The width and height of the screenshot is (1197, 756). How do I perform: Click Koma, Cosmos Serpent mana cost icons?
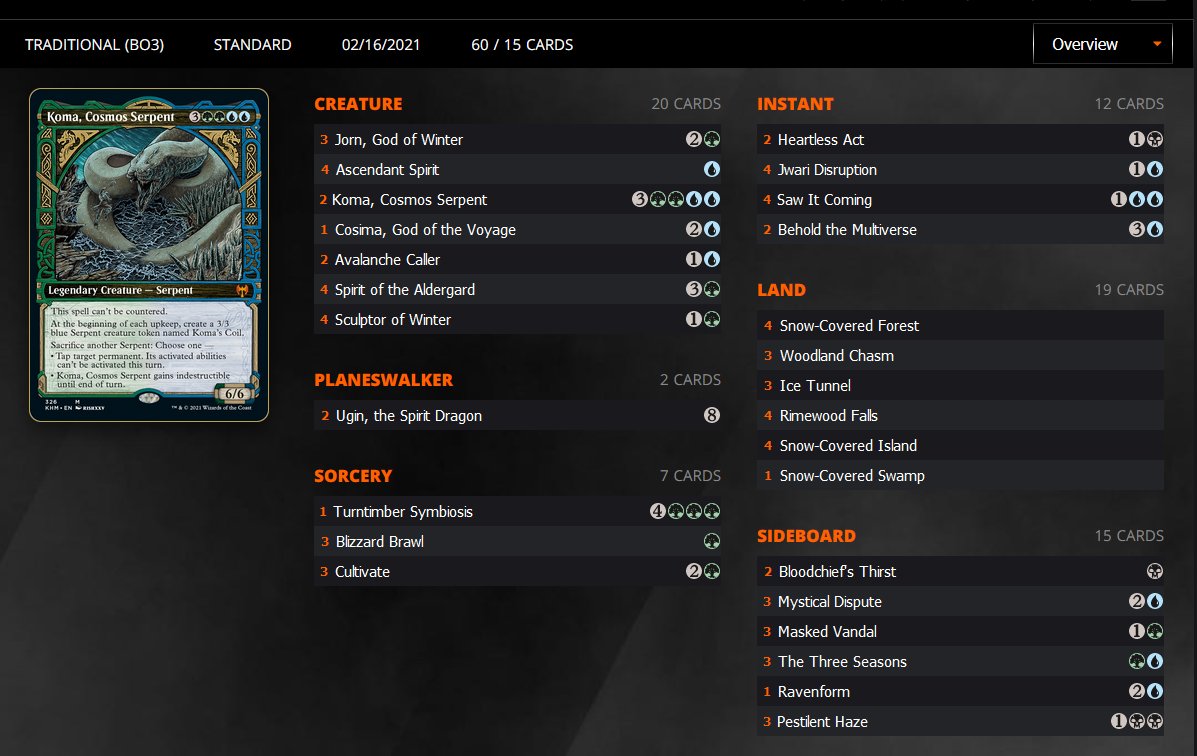click(x=676, y=199)
